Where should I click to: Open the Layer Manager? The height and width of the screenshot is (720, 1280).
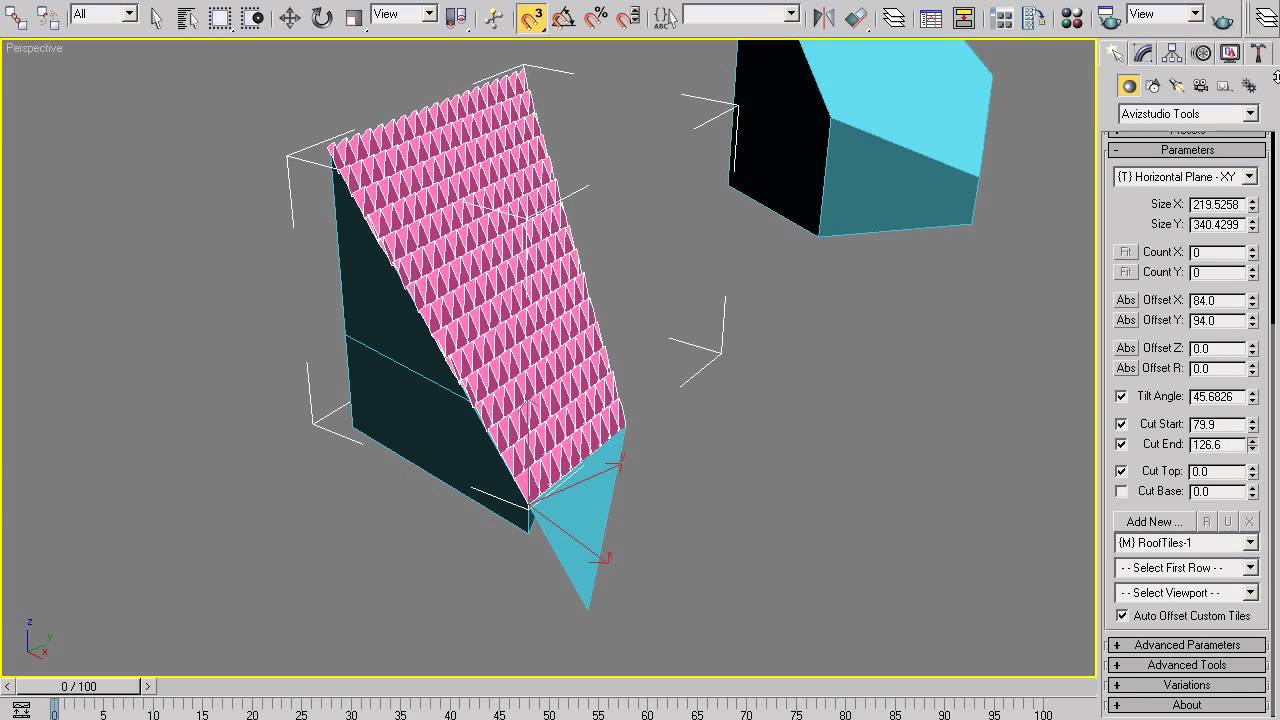click(894, 17)
